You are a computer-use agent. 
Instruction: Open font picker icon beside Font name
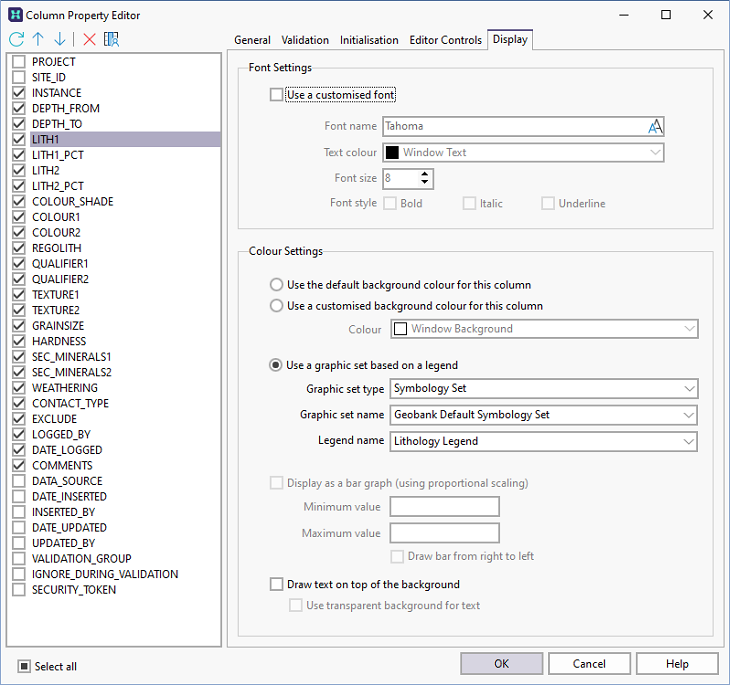(654, 127)
